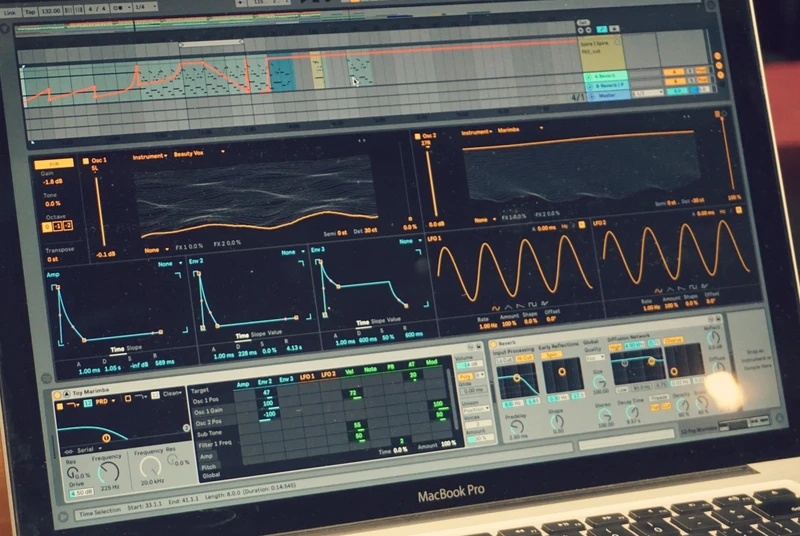Image resolution: width=800 pixels, height=536 pixels.
Task: Select Sub Tone target row
Action: (x=209, y=433)
